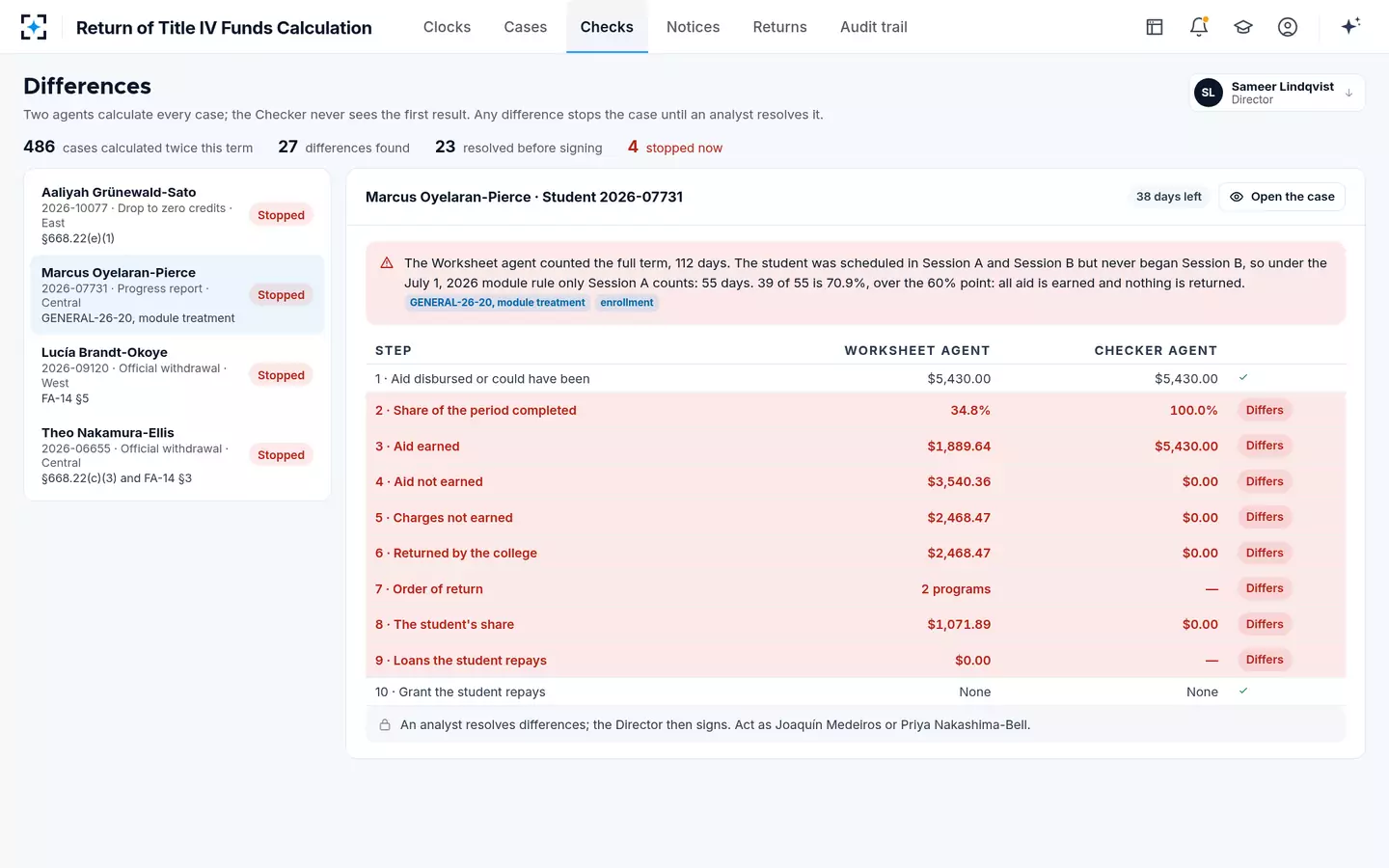Click the app logo icon
The width and height of the screenshot is (1389, 868).
[x=34, y=27]
